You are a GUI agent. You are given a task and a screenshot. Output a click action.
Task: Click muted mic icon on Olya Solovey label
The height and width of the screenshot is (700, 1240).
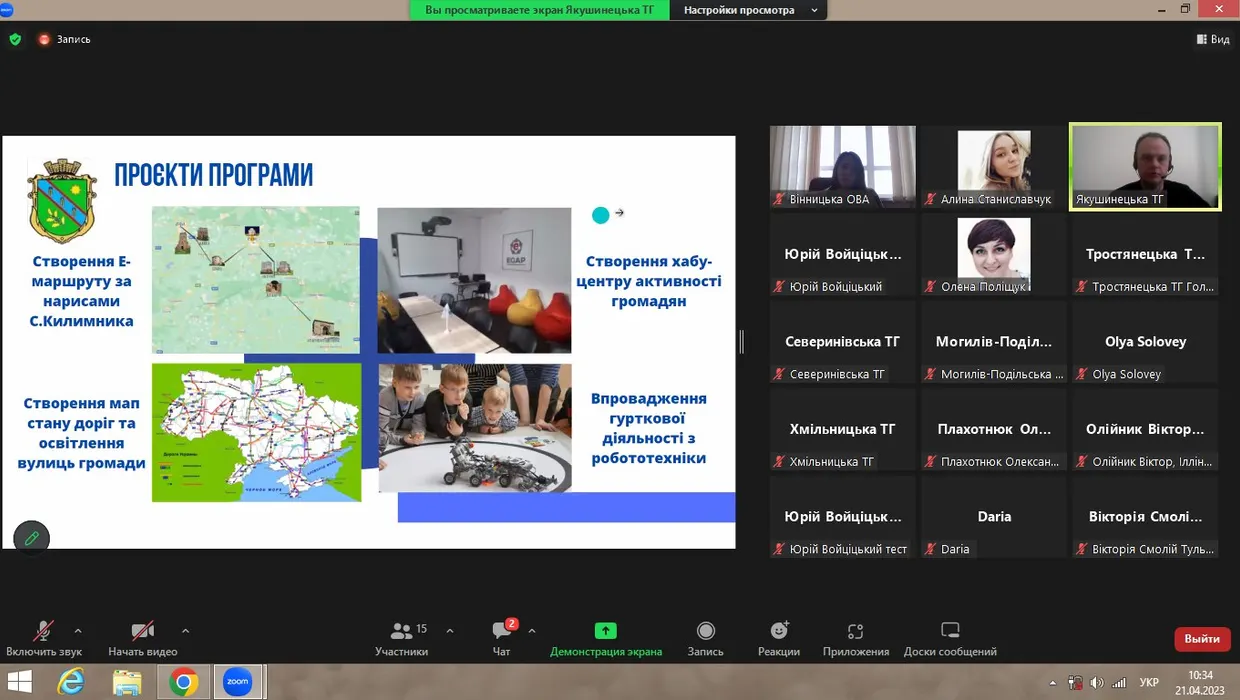1082,374
